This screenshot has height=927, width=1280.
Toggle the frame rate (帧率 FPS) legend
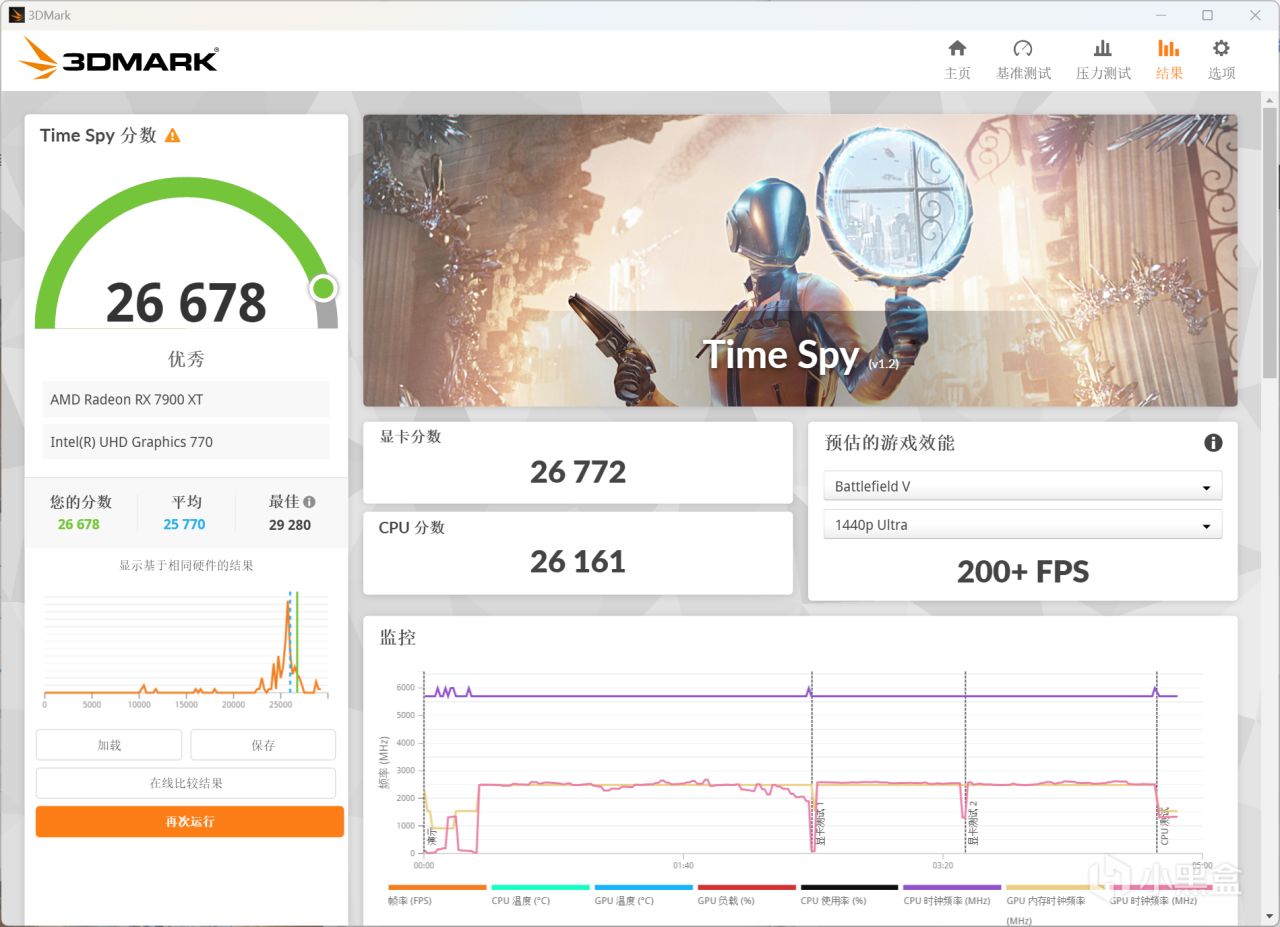click(x=437, y=893)
